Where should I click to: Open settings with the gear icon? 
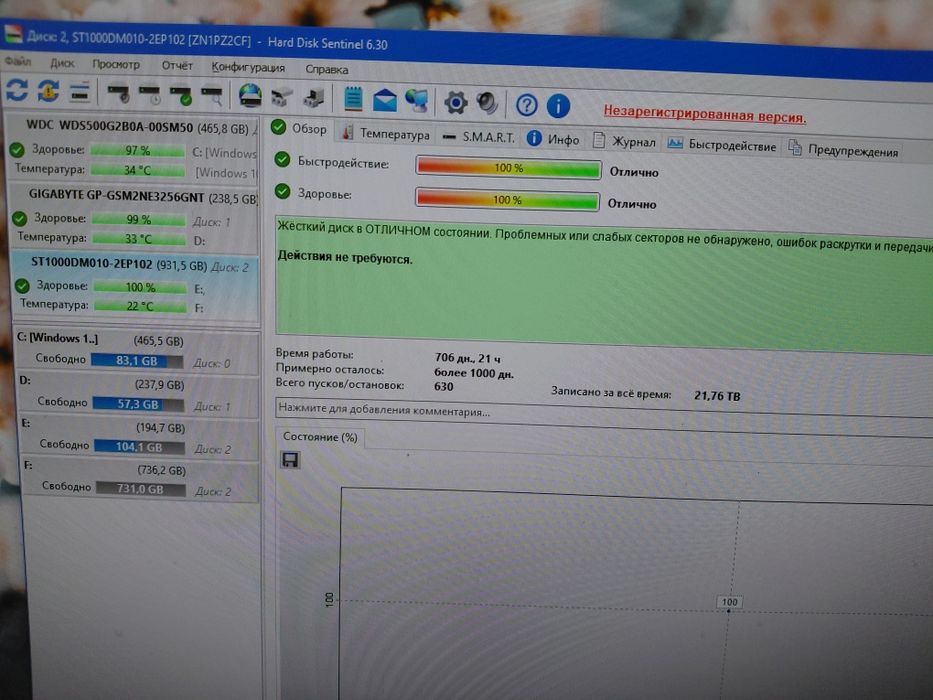(x=456, y=103)
